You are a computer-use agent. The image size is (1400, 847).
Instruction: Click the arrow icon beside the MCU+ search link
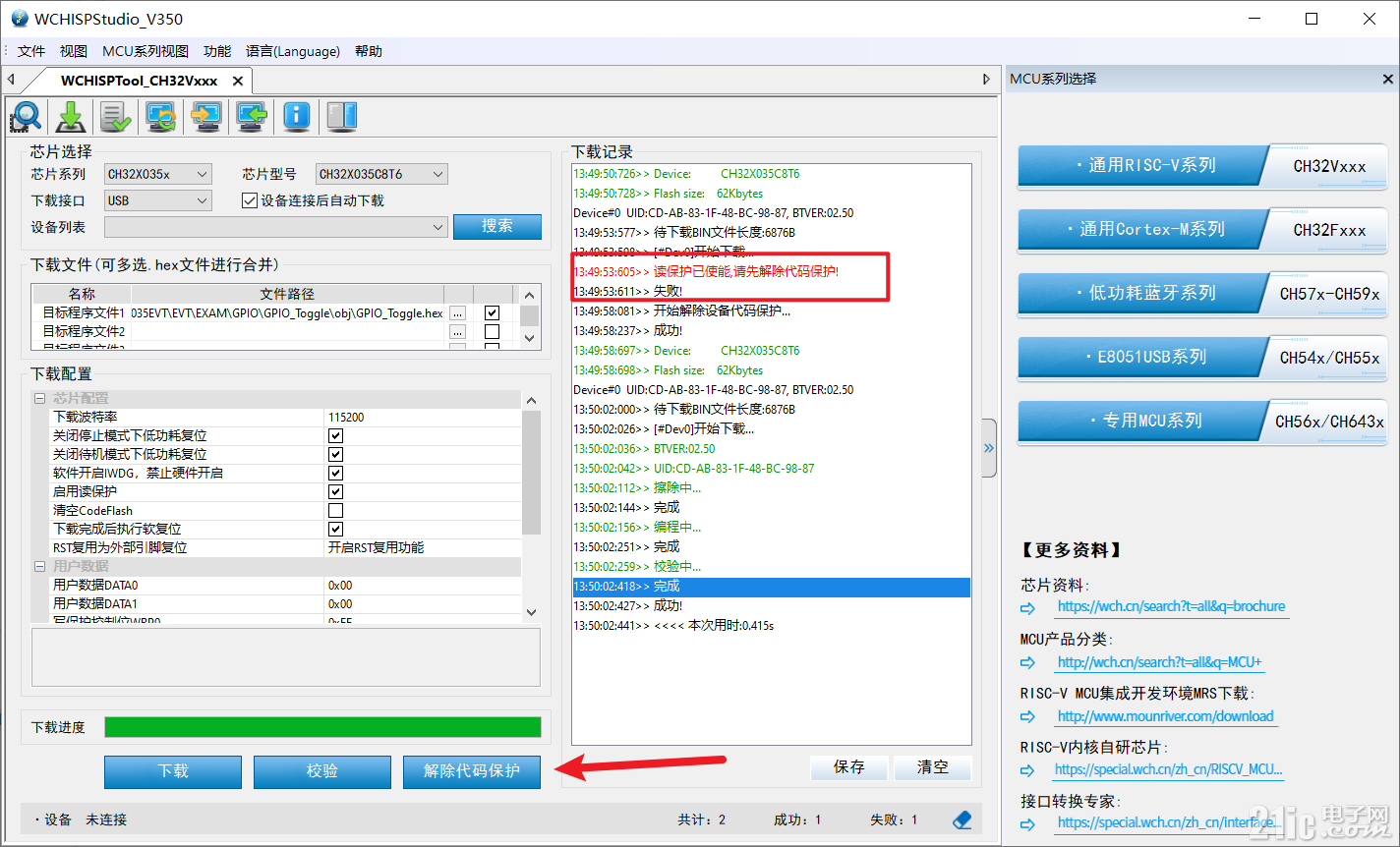(1028, 664)
